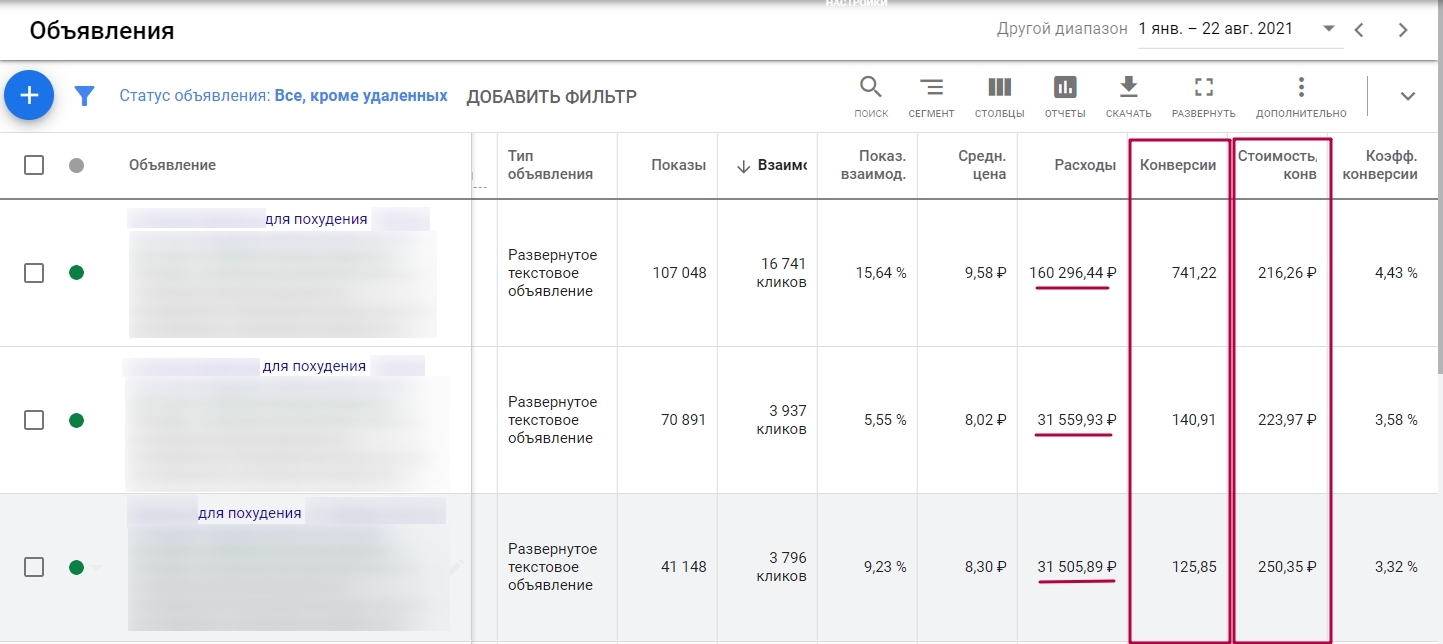Screen dimensions: 1443x644
Task: Sort by the Расходы column header
Action: (x=1085, y=165)
